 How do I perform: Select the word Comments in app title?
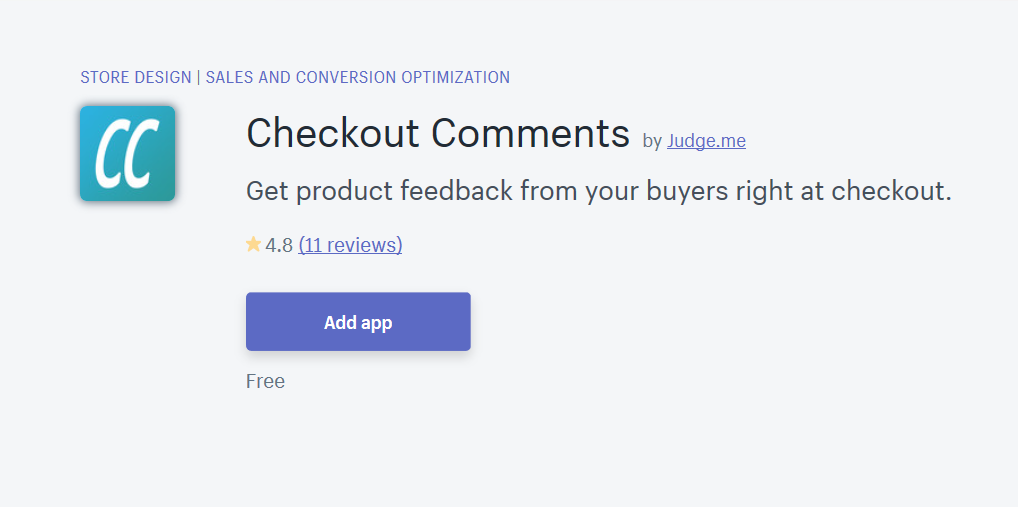530,133
